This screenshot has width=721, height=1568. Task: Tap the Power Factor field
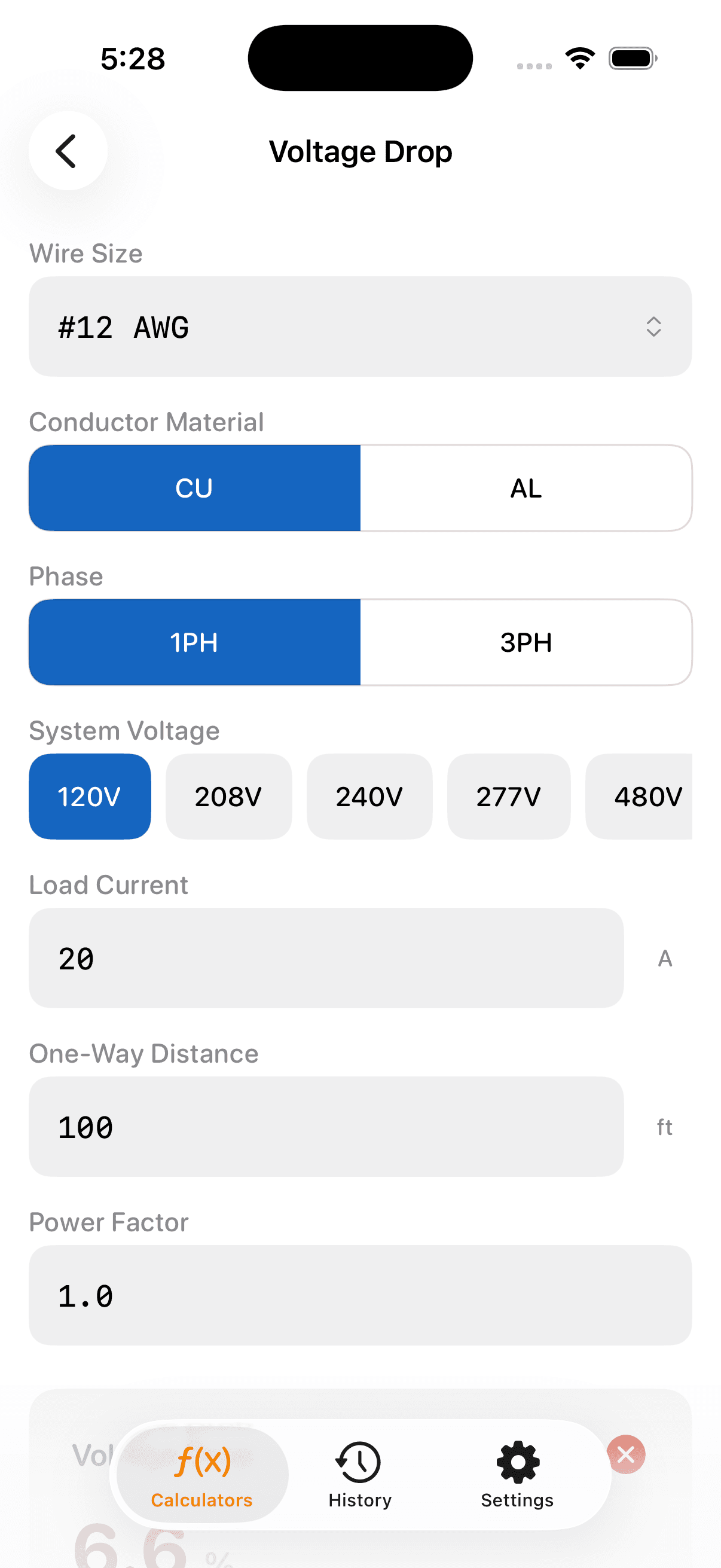coord(359,1295)
